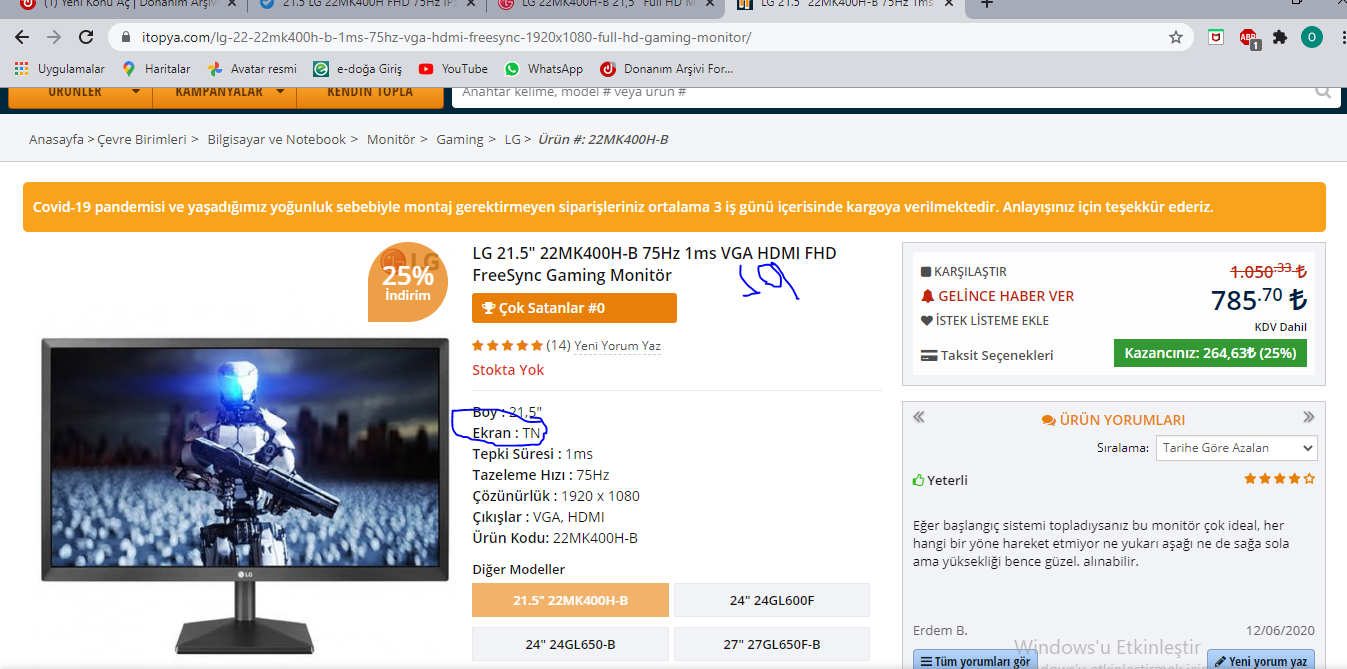Open Taksit Seçenekleri installment options
Viewport: 1347px width, 669px height.
pos(986,355)
